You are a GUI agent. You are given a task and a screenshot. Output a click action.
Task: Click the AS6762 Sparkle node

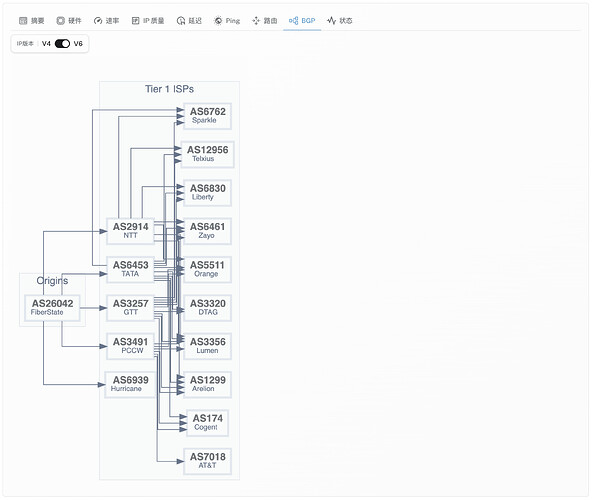click(x=207, y=116)
